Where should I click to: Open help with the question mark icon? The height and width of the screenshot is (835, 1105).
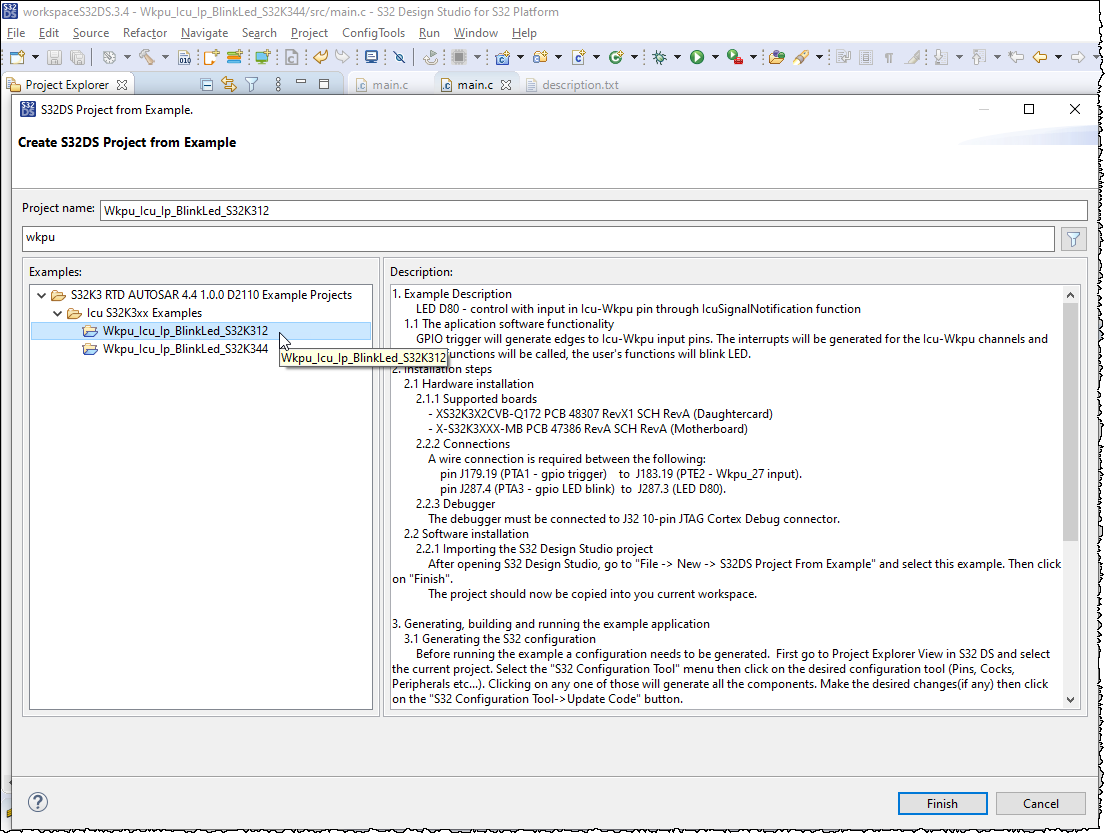point(37,801)
